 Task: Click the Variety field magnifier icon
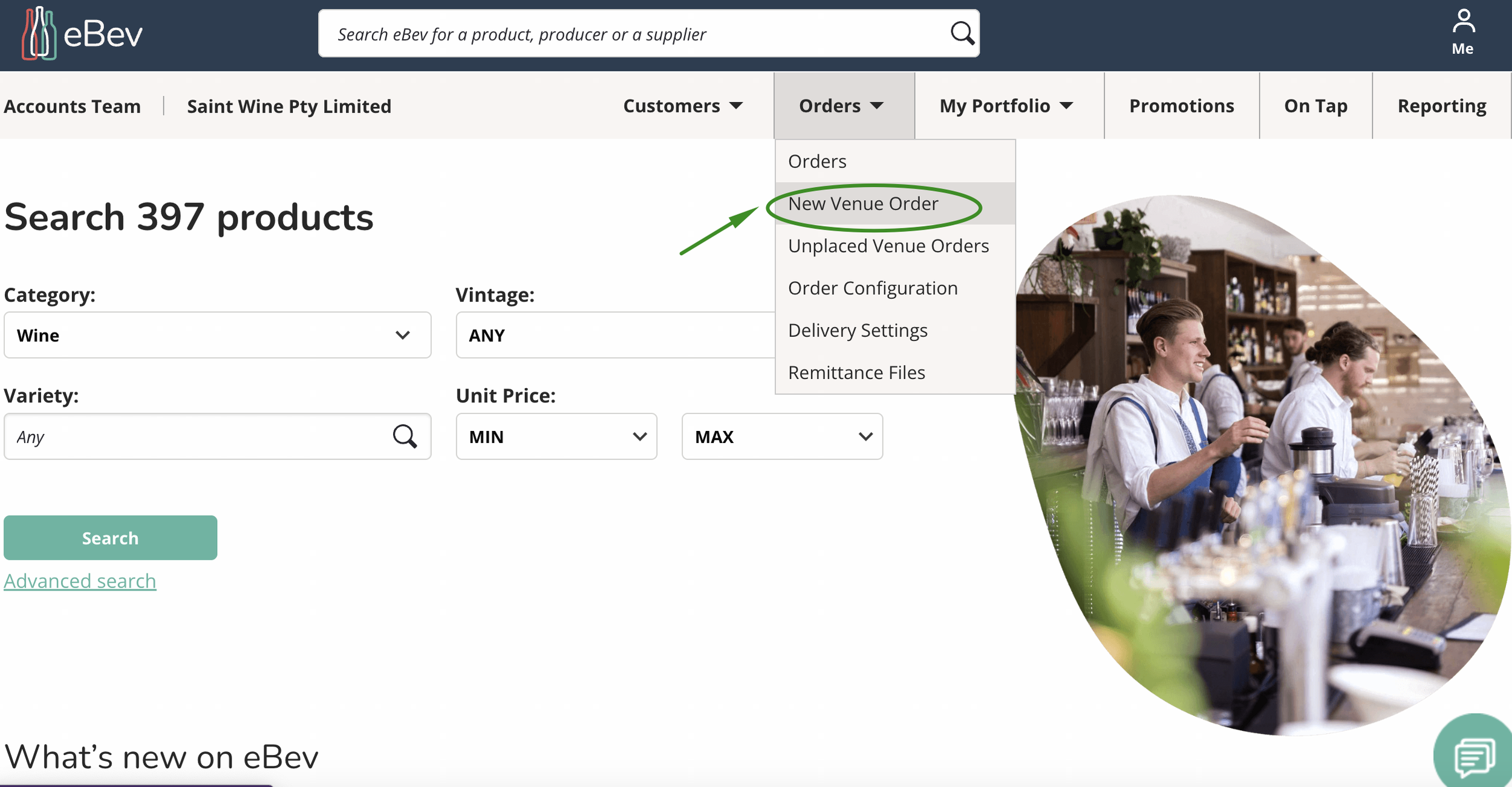pos(405,436)
